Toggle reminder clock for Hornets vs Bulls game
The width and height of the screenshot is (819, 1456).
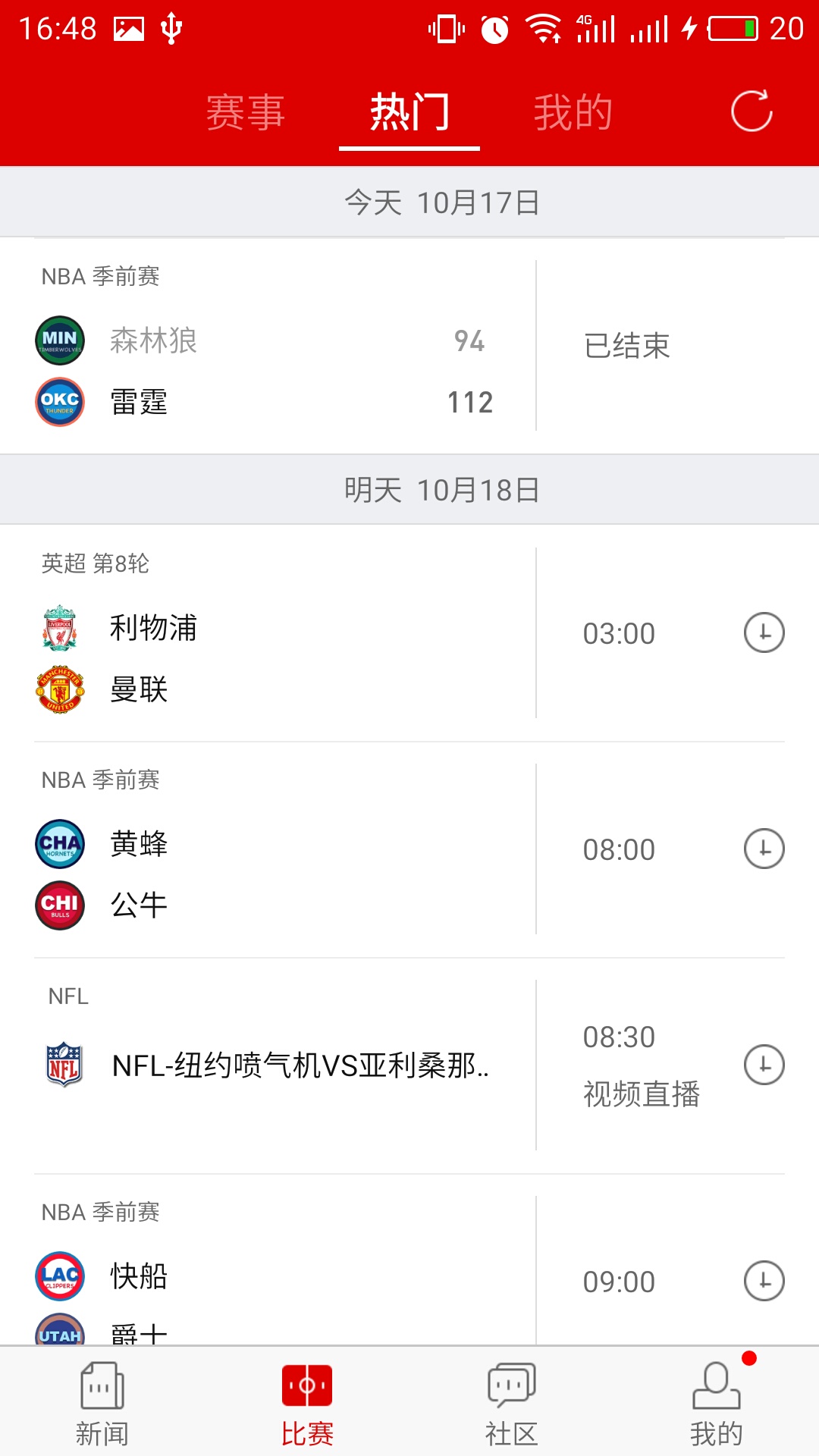(x=764, y=849)
